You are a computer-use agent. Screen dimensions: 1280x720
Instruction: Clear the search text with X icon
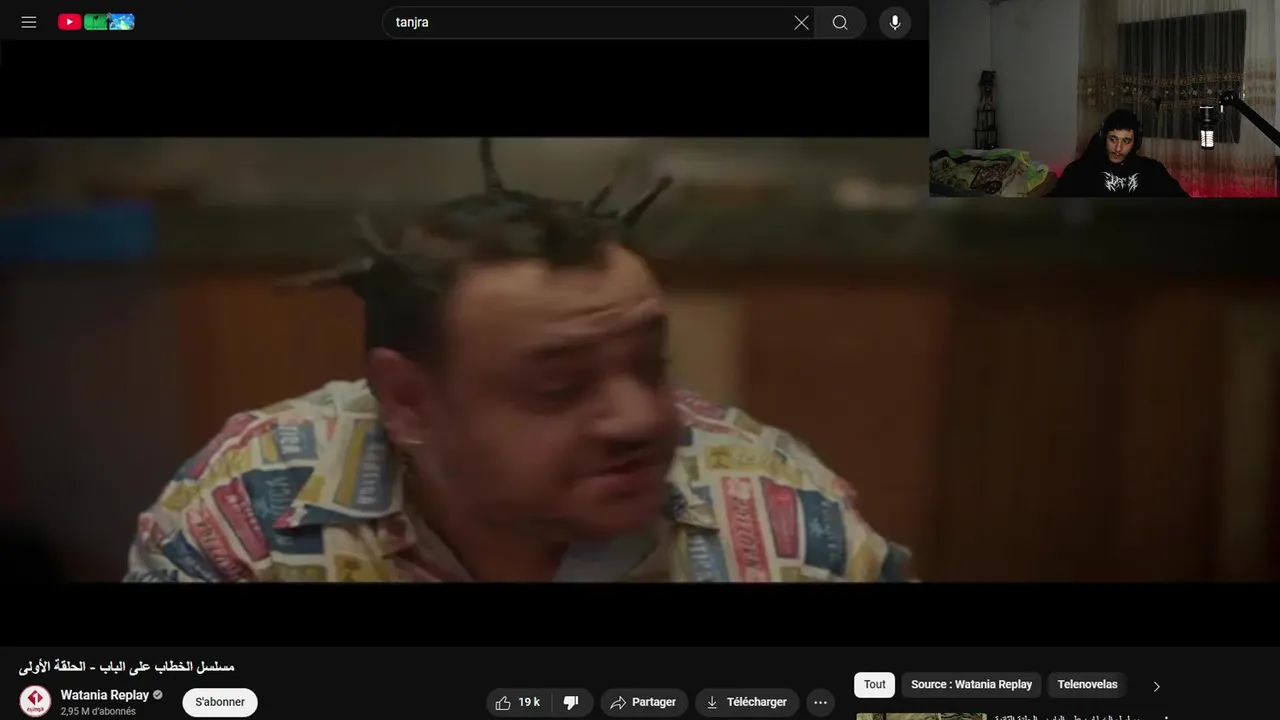pyautogui.click(x=801, y=22)
